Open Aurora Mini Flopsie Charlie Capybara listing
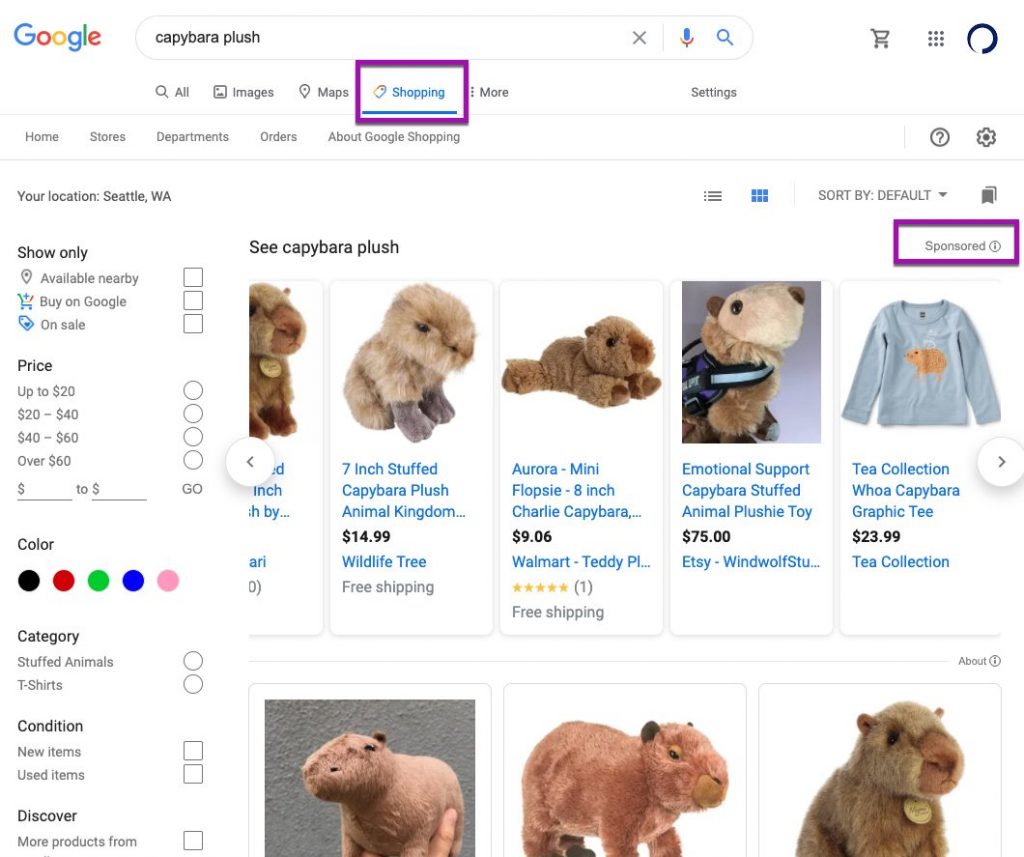Viewport: 1024px width, 857px height. click(x=577, y=490)
